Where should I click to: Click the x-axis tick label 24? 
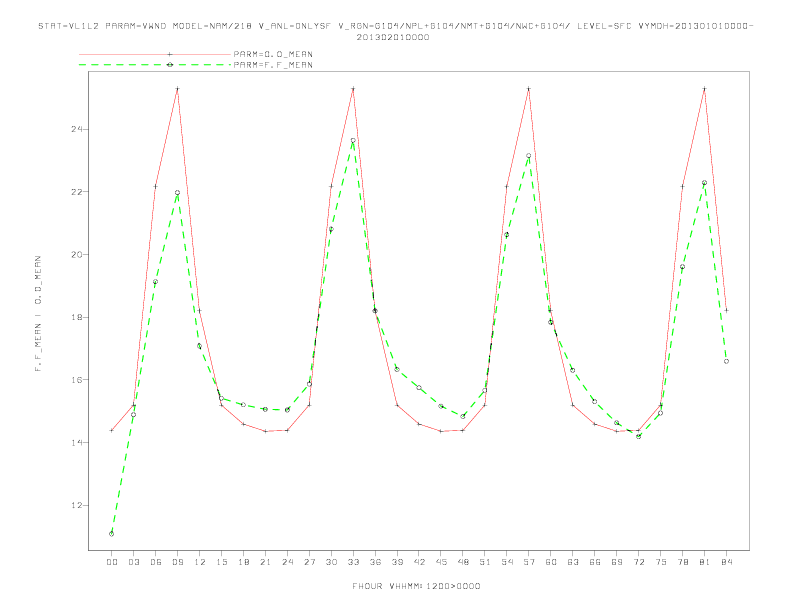pyautogui.click(x=287, y=562)
